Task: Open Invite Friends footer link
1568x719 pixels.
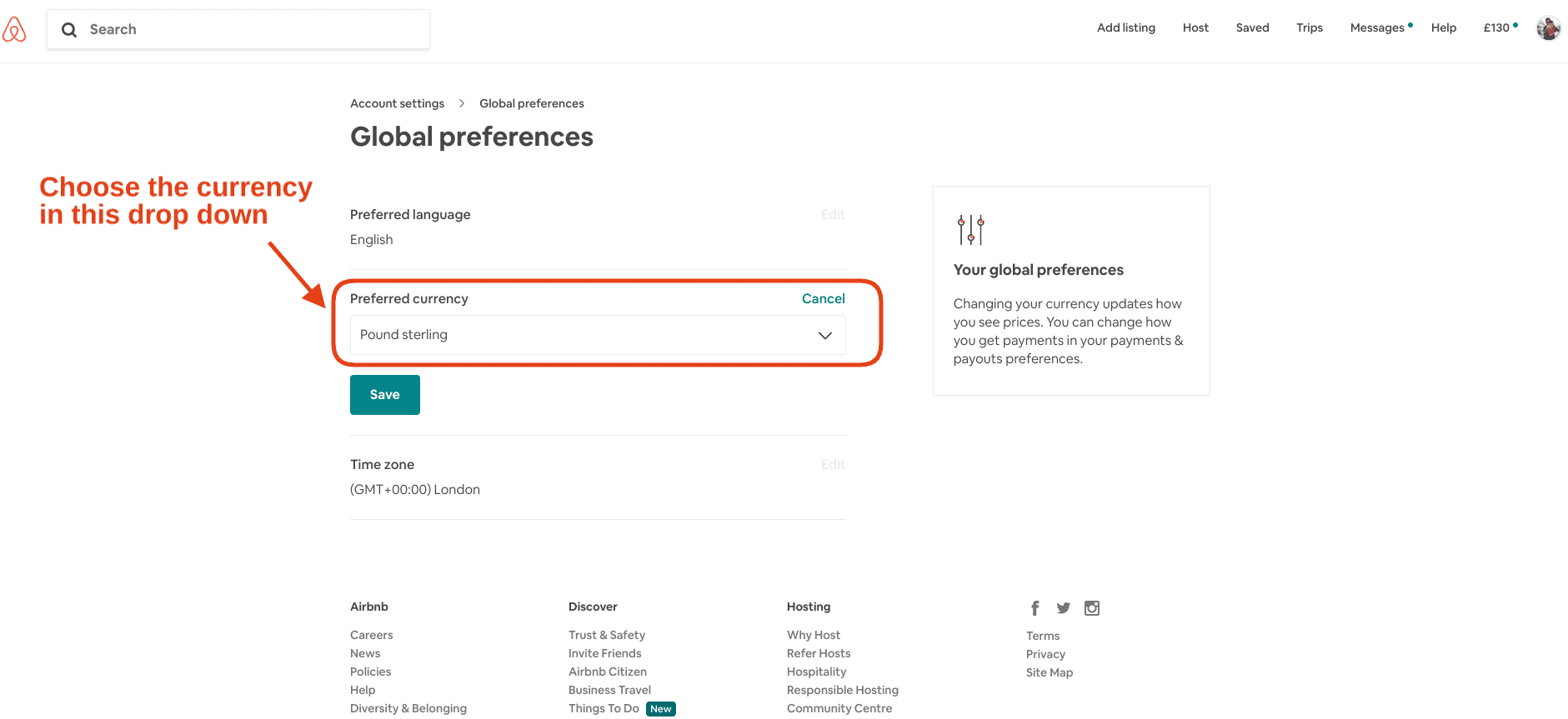Action: pyautogui.click(x=605, y=653)
